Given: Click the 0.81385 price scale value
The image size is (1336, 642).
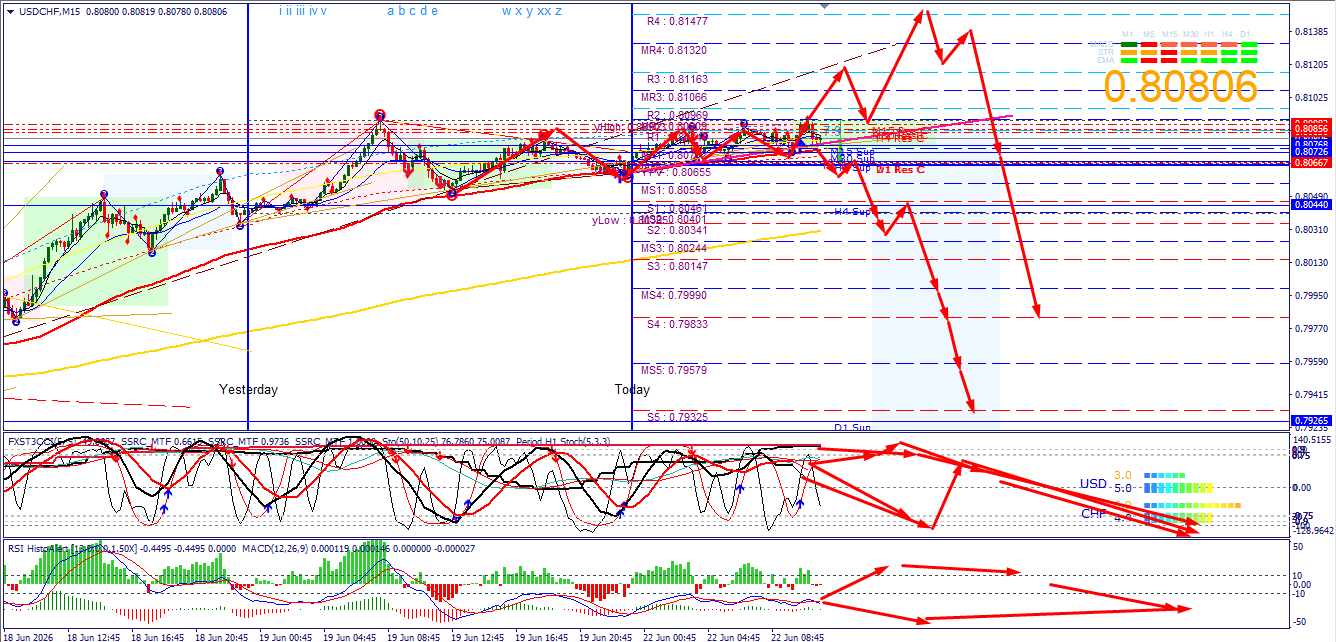Looking at the screenshot, I should (x=1310, y=32).
